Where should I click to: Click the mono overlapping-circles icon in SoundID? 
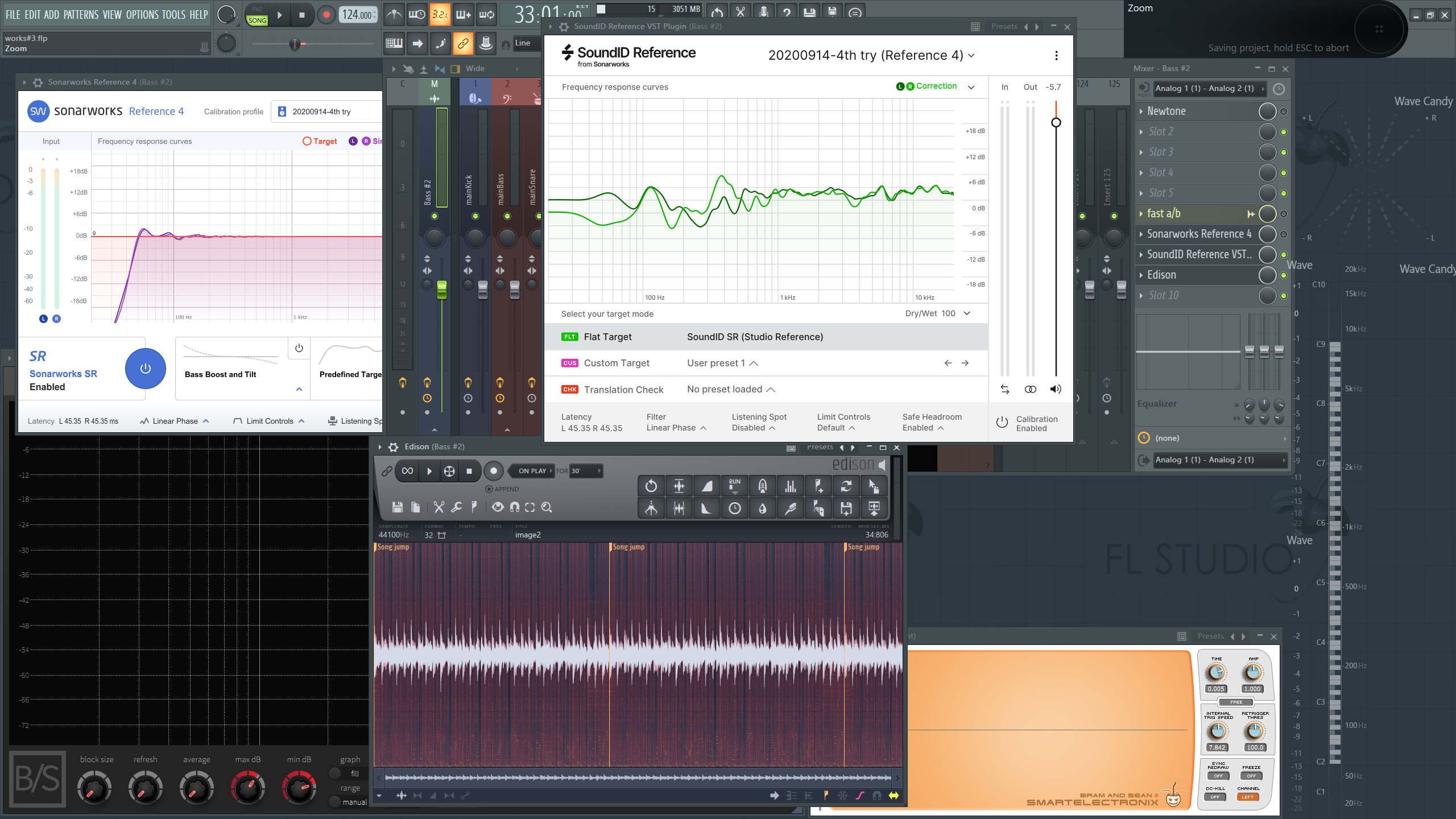[x=1030, y=390]
